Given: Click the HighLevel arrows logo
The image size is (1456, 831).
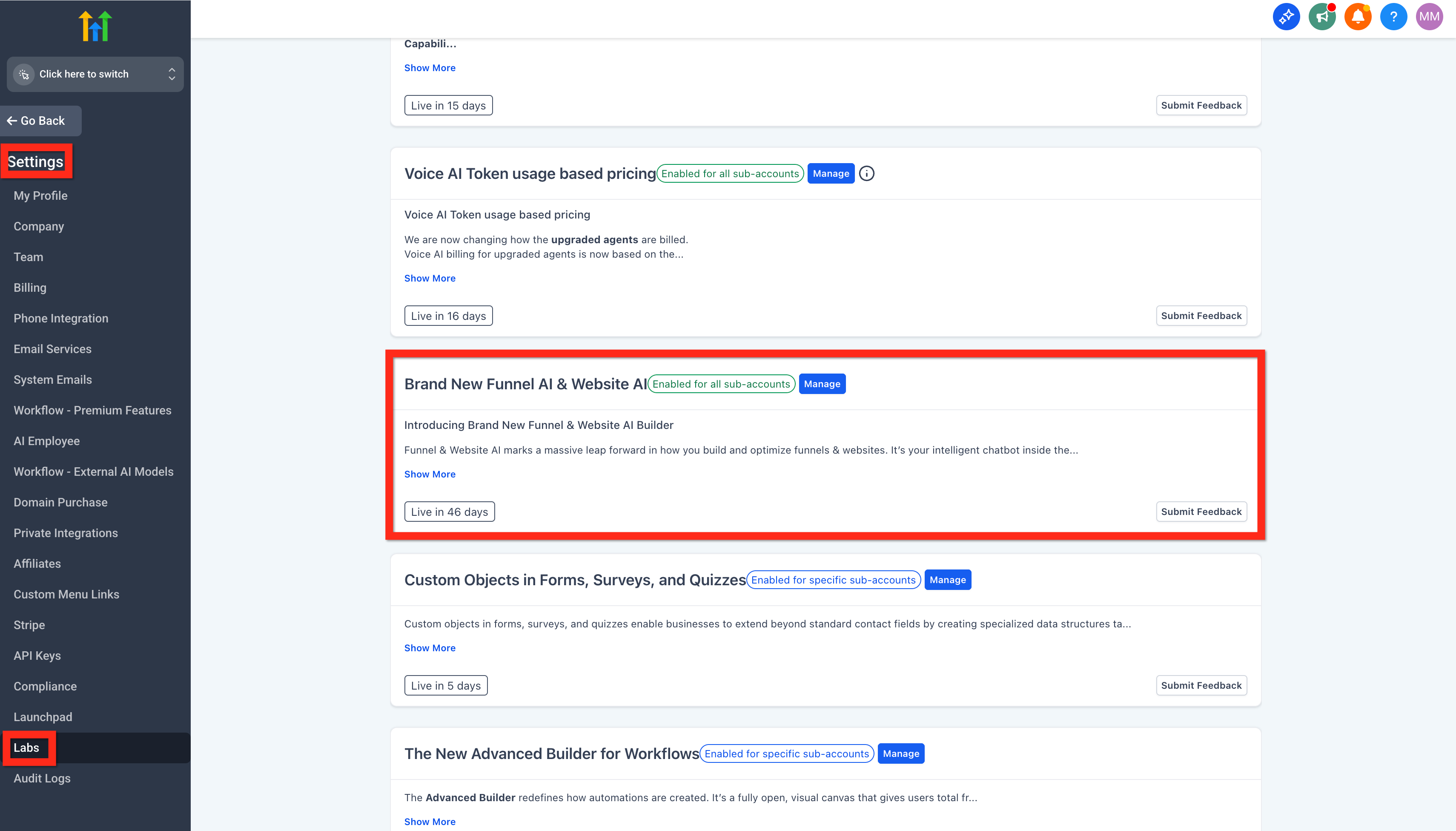Looking at the screenshot, I should coord(95,26).
